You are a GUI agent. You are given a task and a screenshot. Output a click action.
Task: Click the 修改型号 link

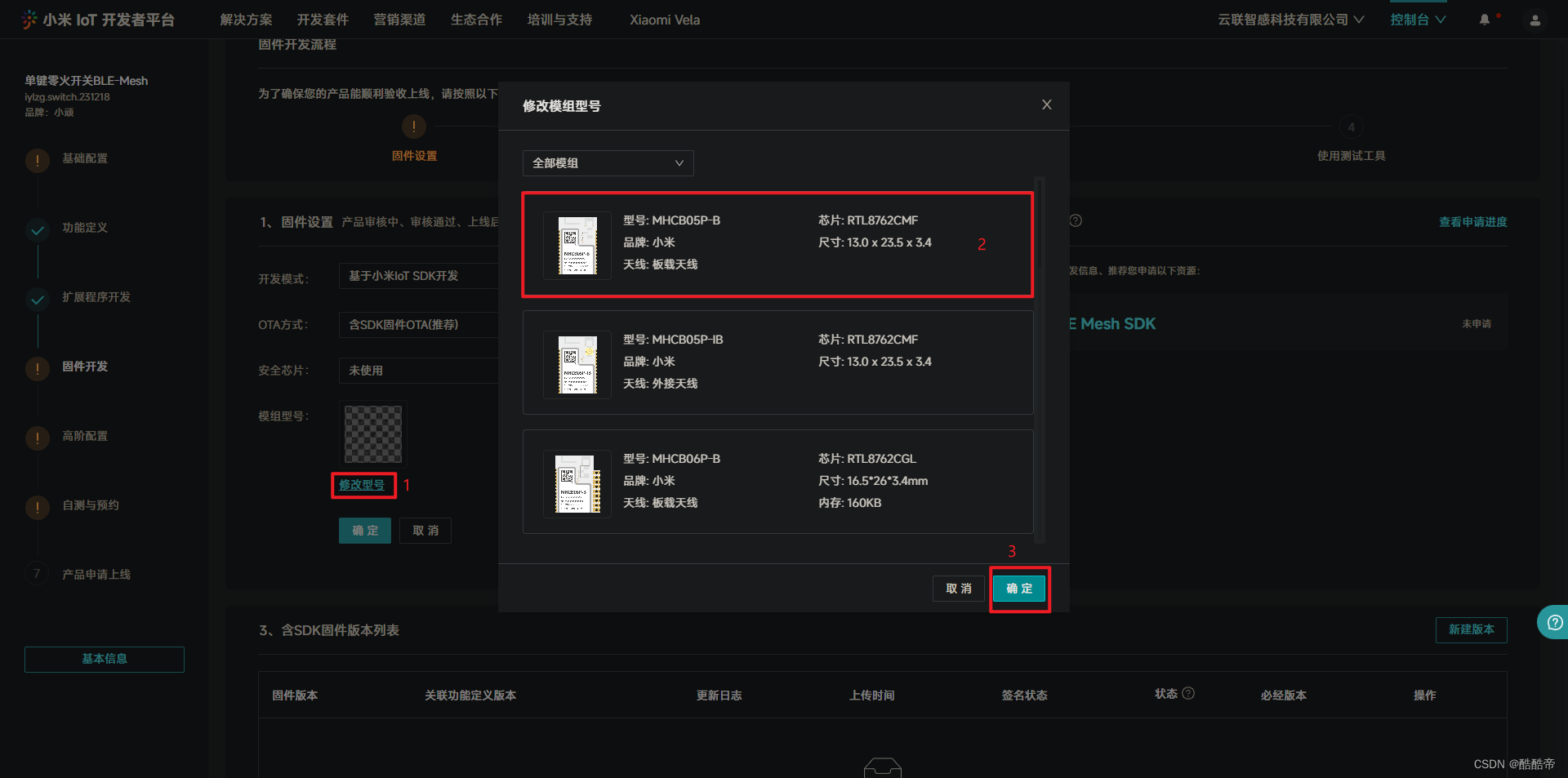pyautogui.click(x=362, y=485)
